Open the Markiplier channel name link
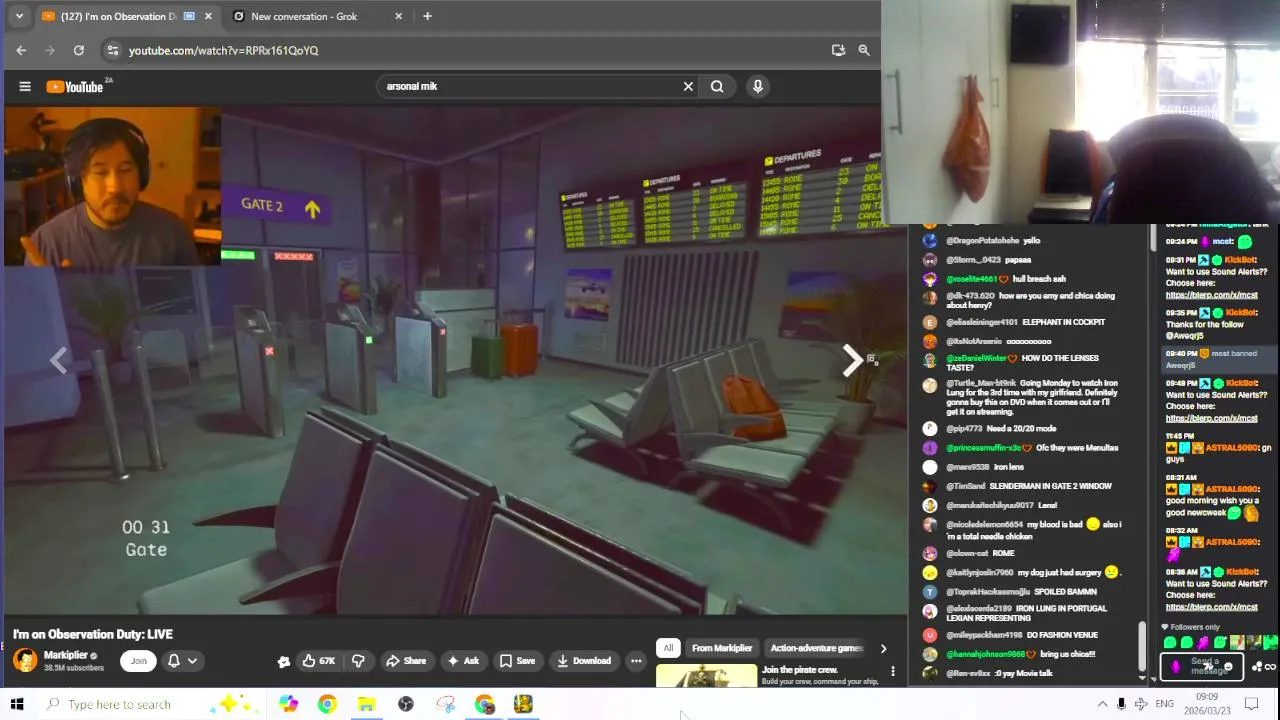 pos(66,655)
